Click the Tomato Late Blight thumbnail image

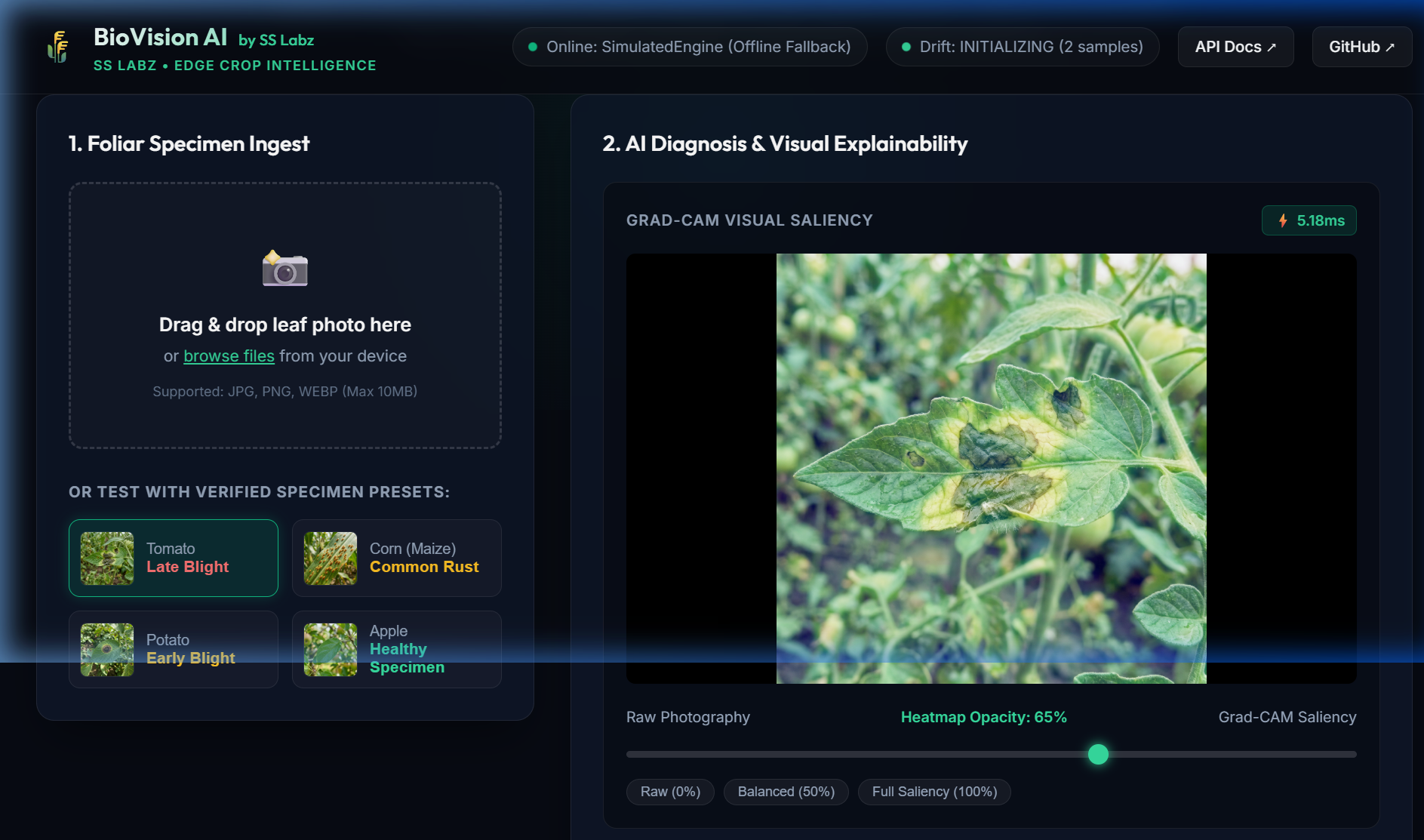[x=107, y=558]
